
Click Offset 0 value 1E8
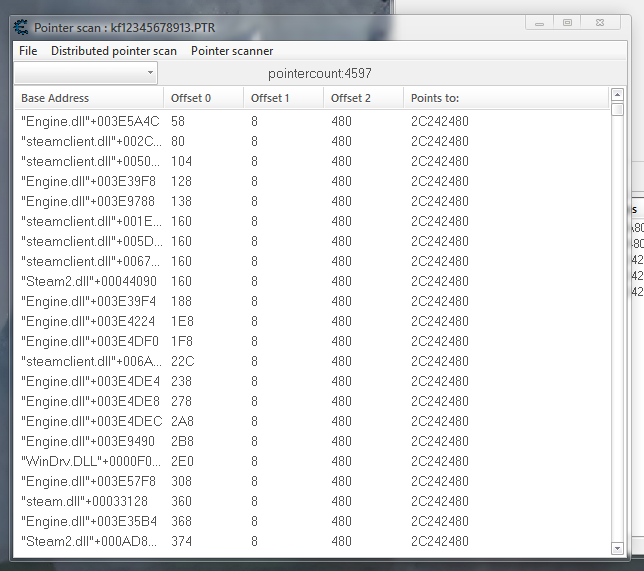[x=182, y=321]
